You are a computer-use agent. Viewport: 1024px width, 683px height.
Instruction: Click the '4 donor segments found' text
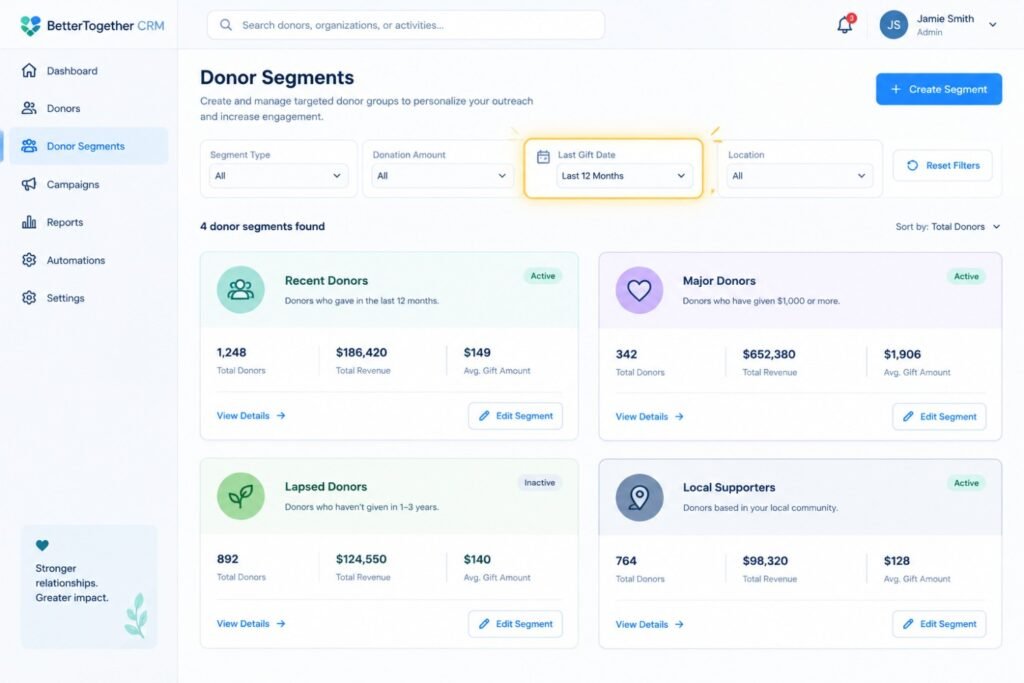coord(262,226)
